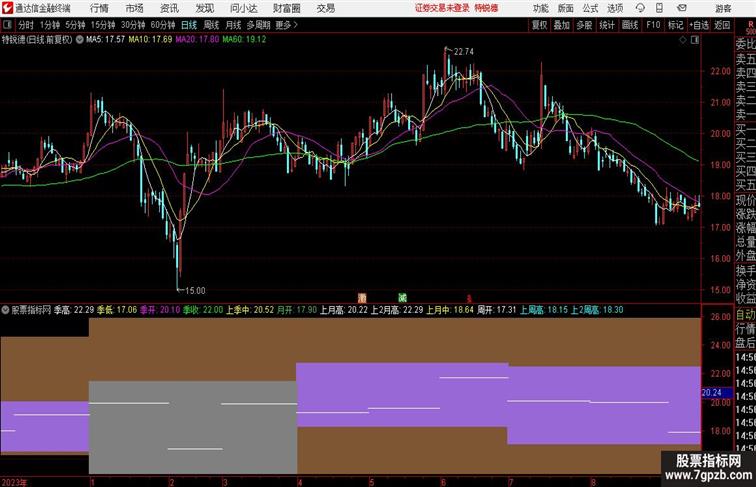Click the 2023年 date axis label
This screenshot has width=756, height=487.
point(14,482)
